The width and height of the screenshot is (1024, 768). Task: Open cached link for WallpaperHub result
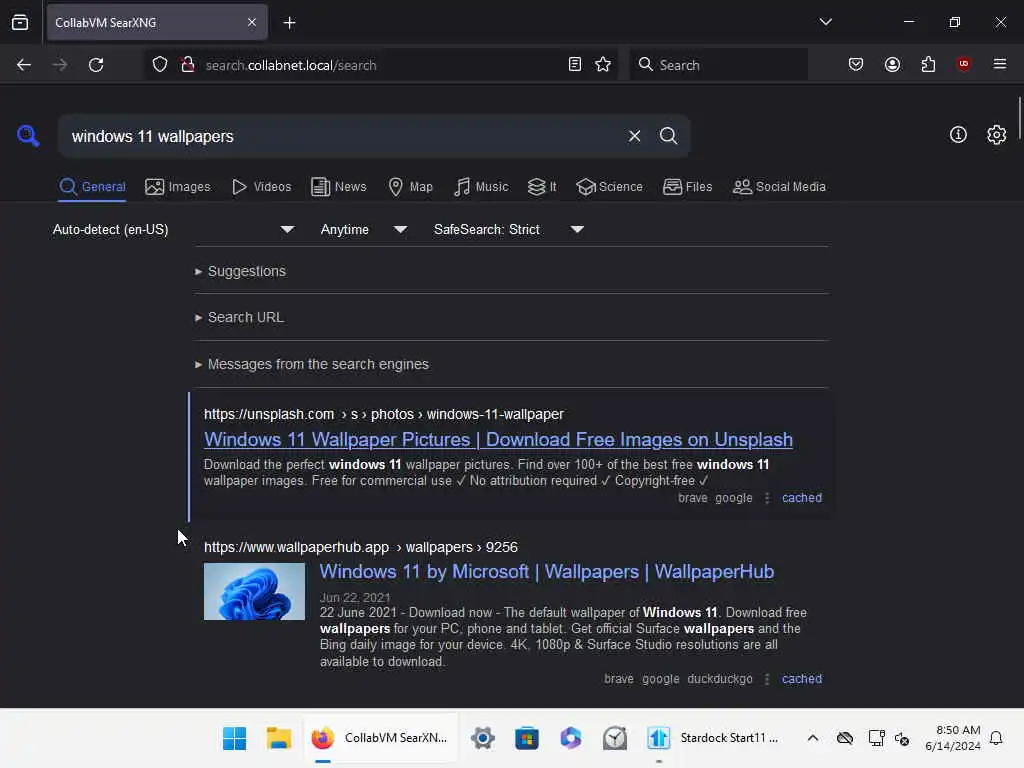801,679
